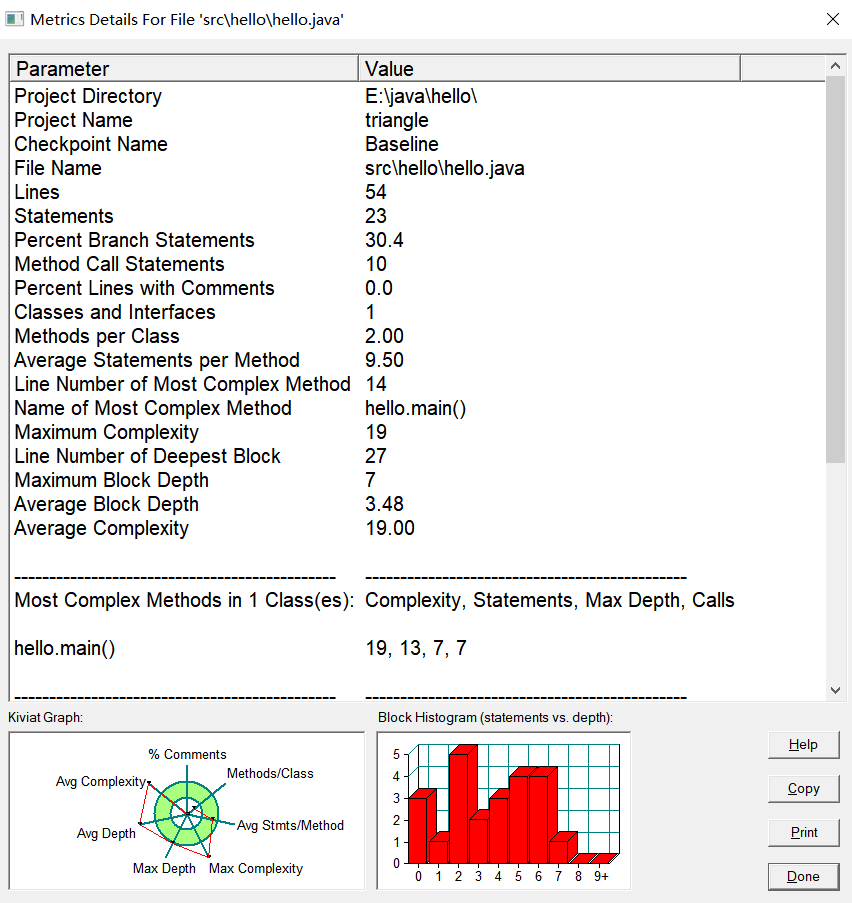Viewport: 852px width, 903px height.
Task: Click the Max Depth Kiviat label
Action: (164, 868)
